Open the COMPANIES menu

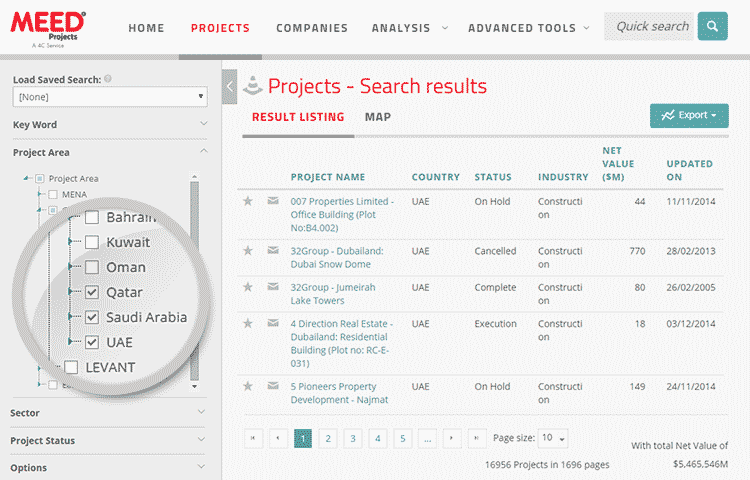(312, 28)
